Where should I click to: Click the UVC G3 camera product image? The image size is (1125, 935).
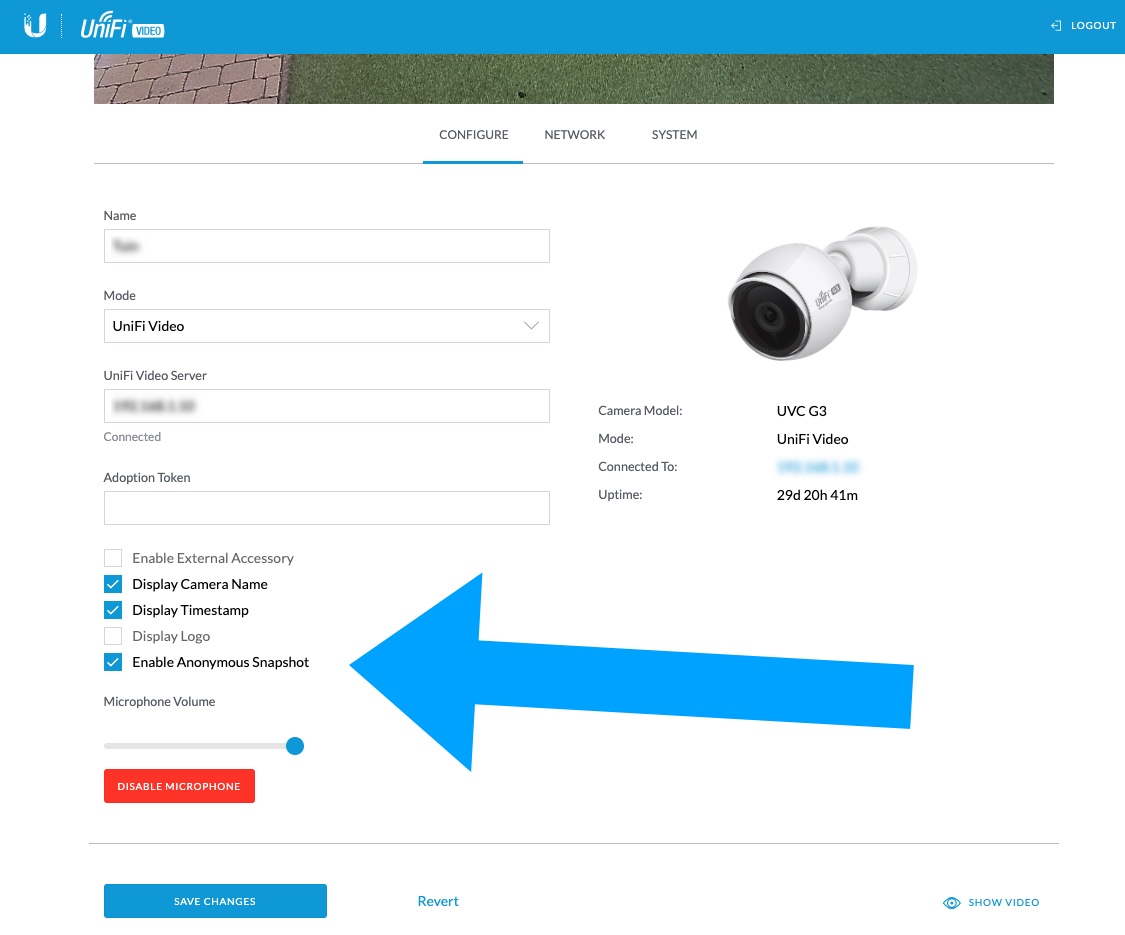coord(823,293)
